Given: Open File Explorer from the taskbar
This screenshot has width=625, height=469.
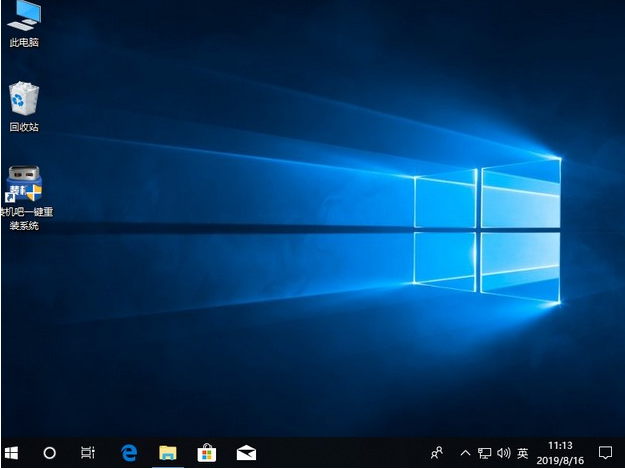Looking at the screenshot, I should point(168,453).
